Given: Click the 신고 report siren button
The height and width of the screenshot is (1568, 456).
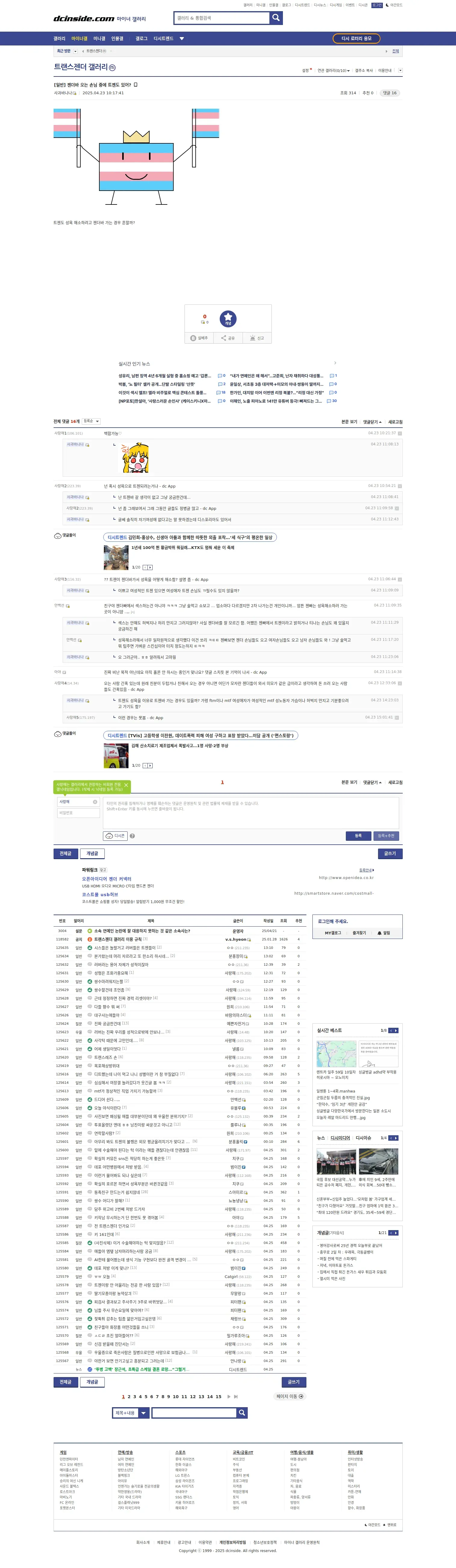Looking at the screenshot, I should pyautogui.click(x=257, y=338).
